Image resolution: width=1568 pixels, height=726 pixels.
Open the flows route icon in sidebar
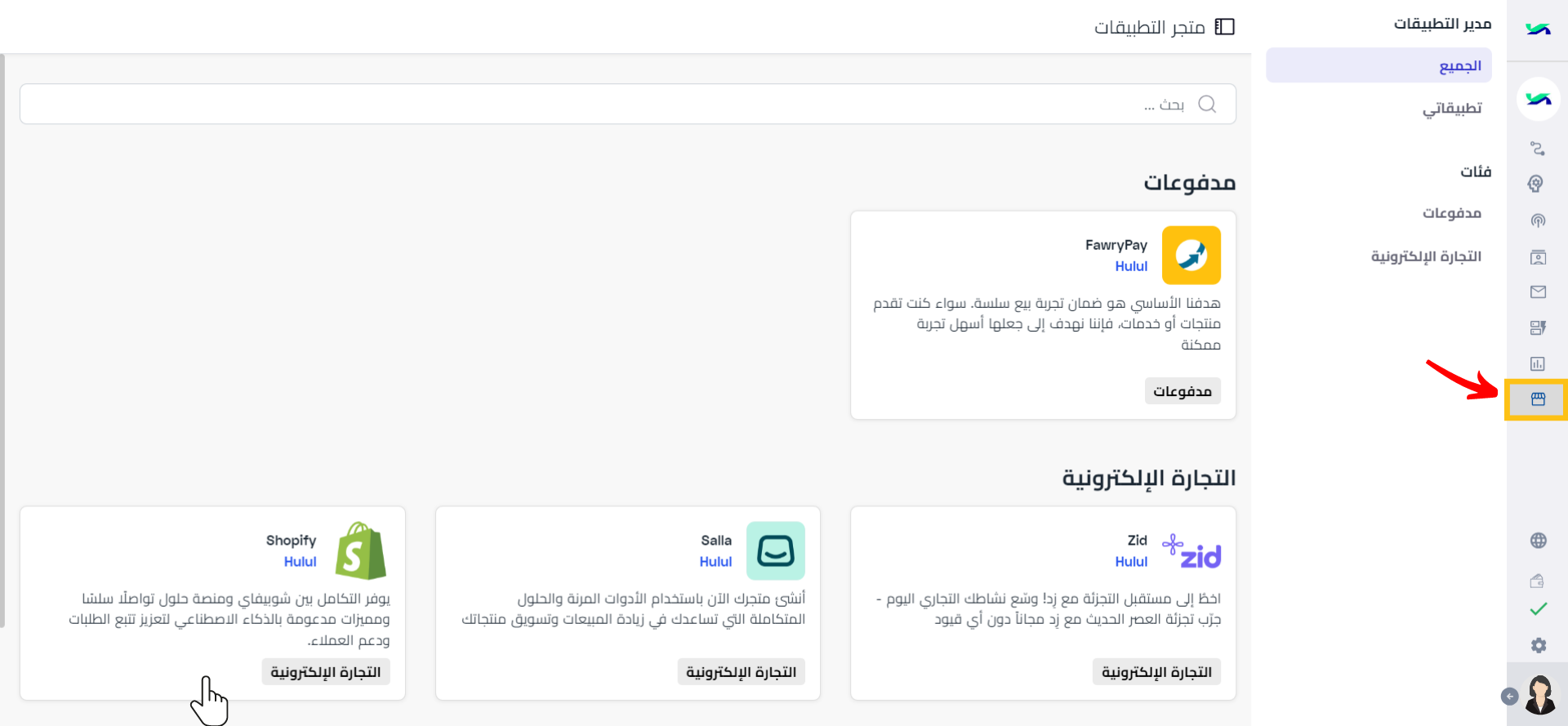[x=1538, y=148]
